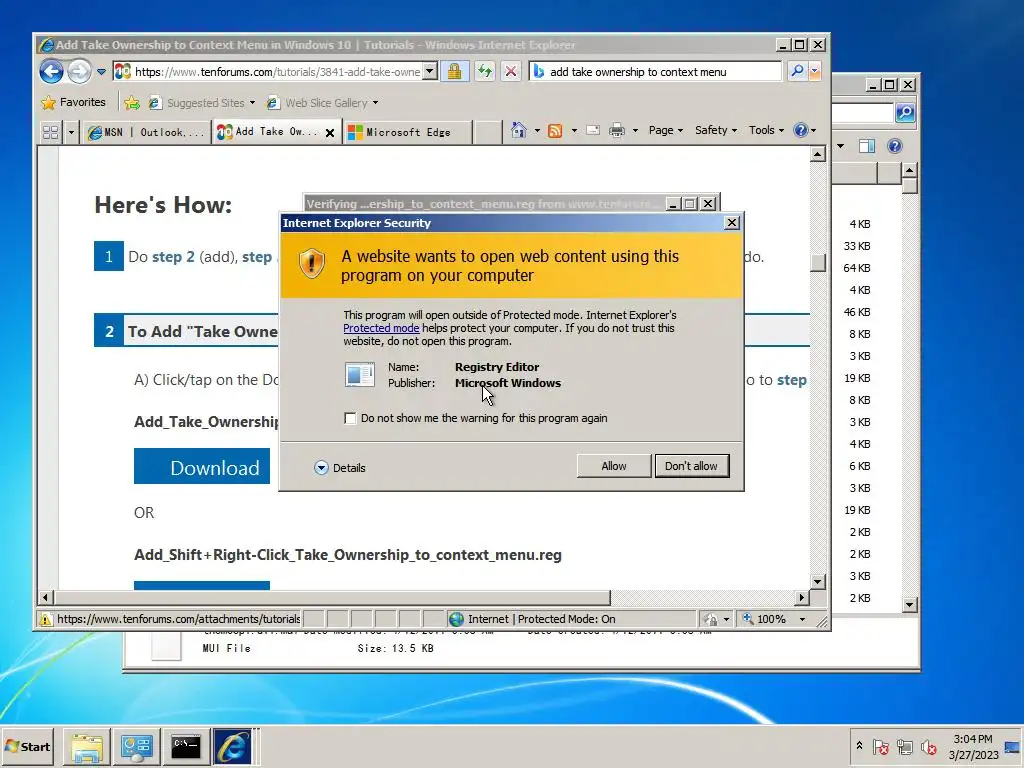The image size is (1024, 768).
Task: Close the Add Take Ownership tab
Action: pos(330,133)
